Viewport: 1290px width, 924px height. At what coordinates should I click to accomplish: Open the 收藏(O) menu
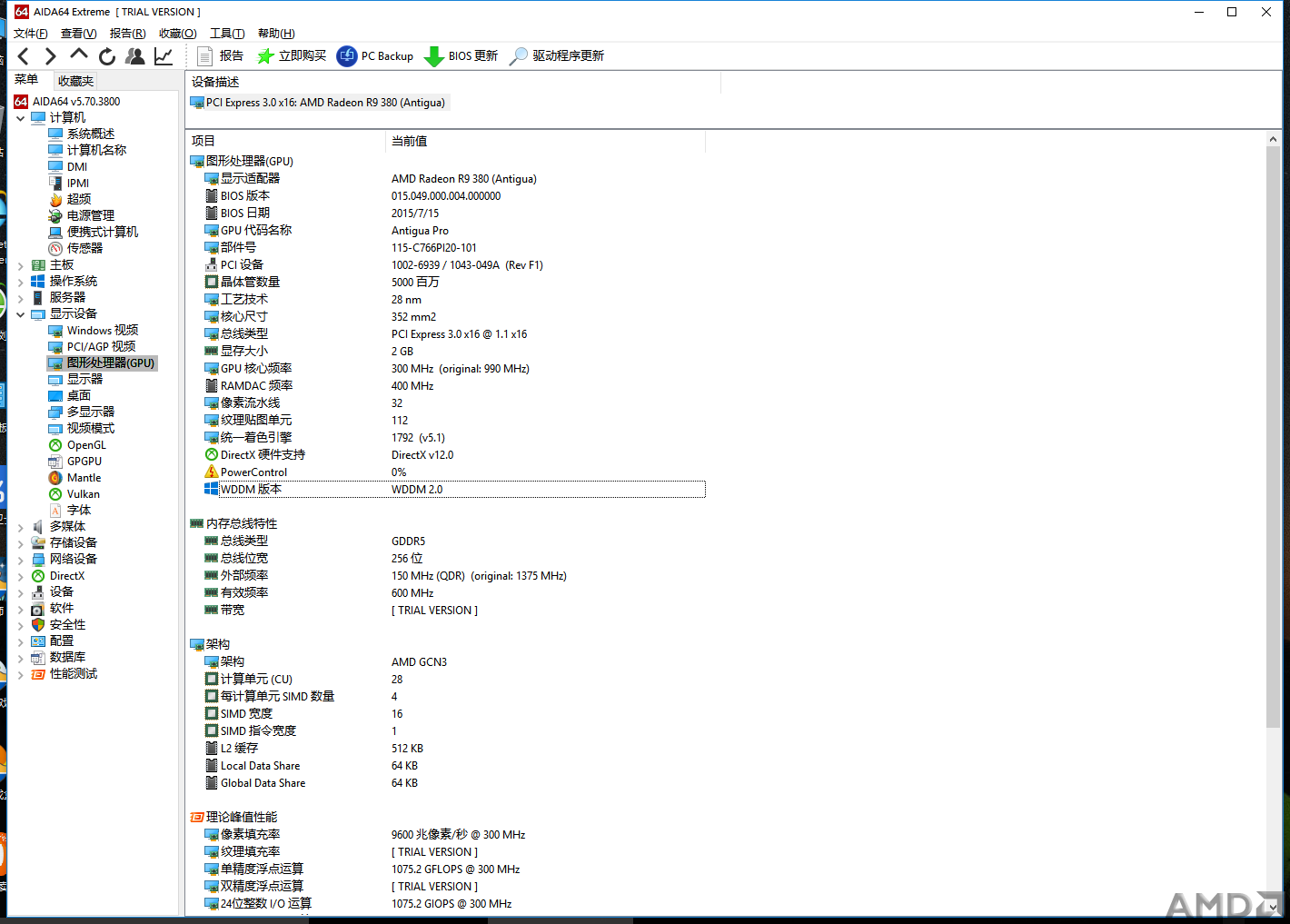tap(178, 34)
